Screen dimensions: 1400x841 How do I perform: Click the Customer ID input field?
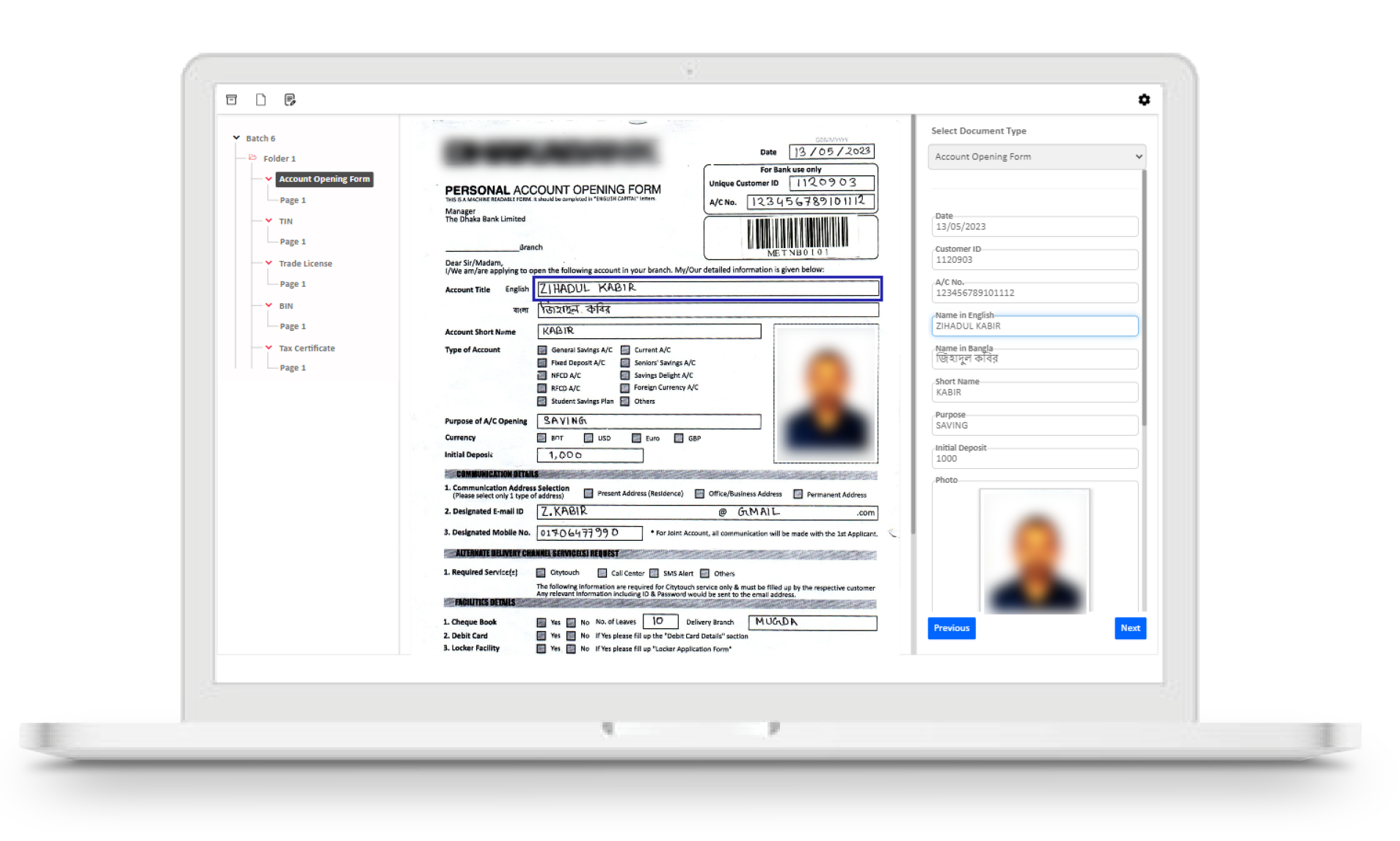coord(1035,260)
